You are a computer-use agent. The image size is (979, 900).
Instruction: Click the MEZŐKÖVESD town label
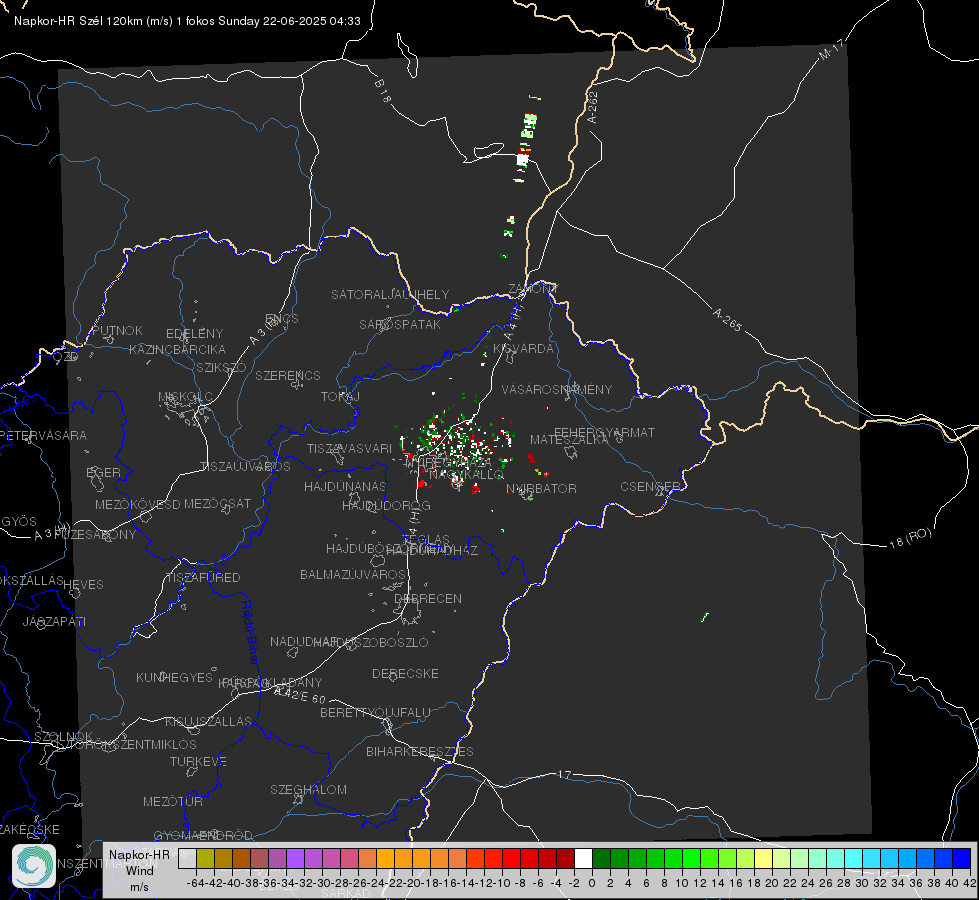(x=138, y=504)
